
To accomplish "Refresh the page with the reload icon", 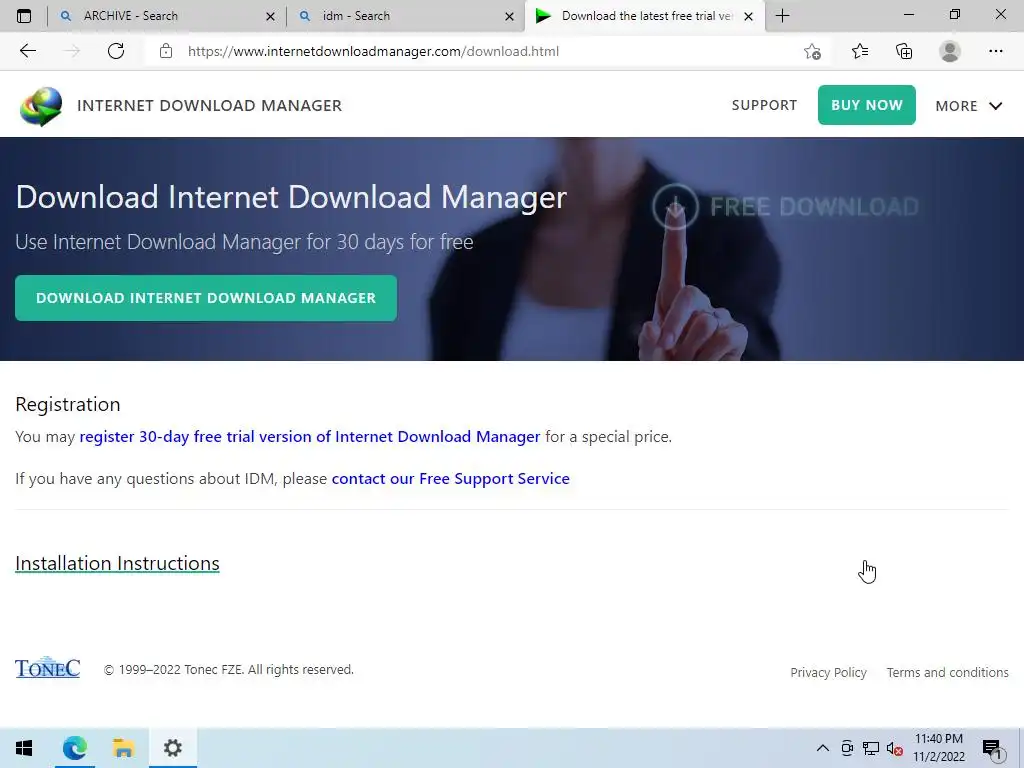I will 116,51.
